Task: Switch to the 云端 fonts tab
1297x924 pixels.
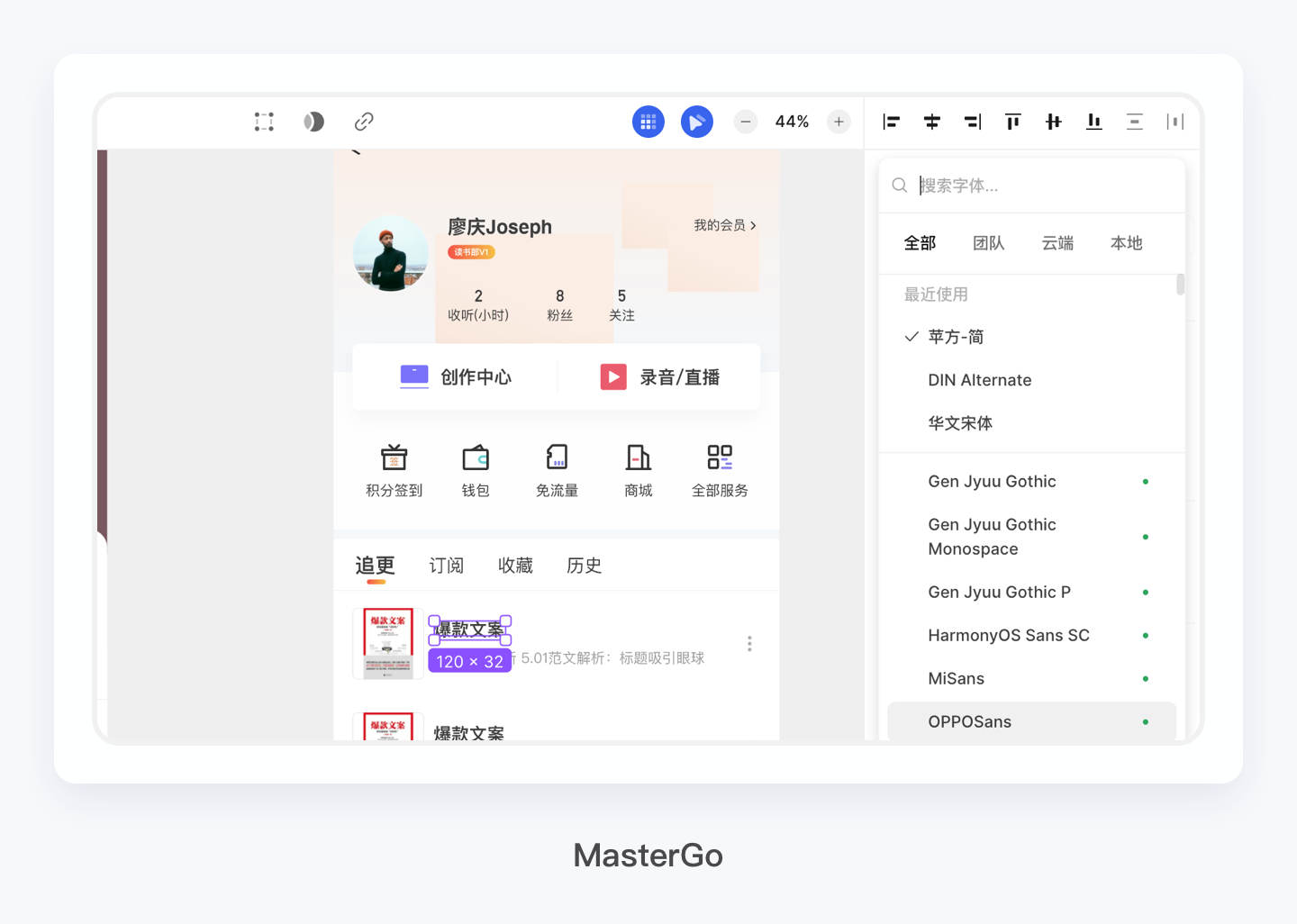Action: (x=1057, y=243)
